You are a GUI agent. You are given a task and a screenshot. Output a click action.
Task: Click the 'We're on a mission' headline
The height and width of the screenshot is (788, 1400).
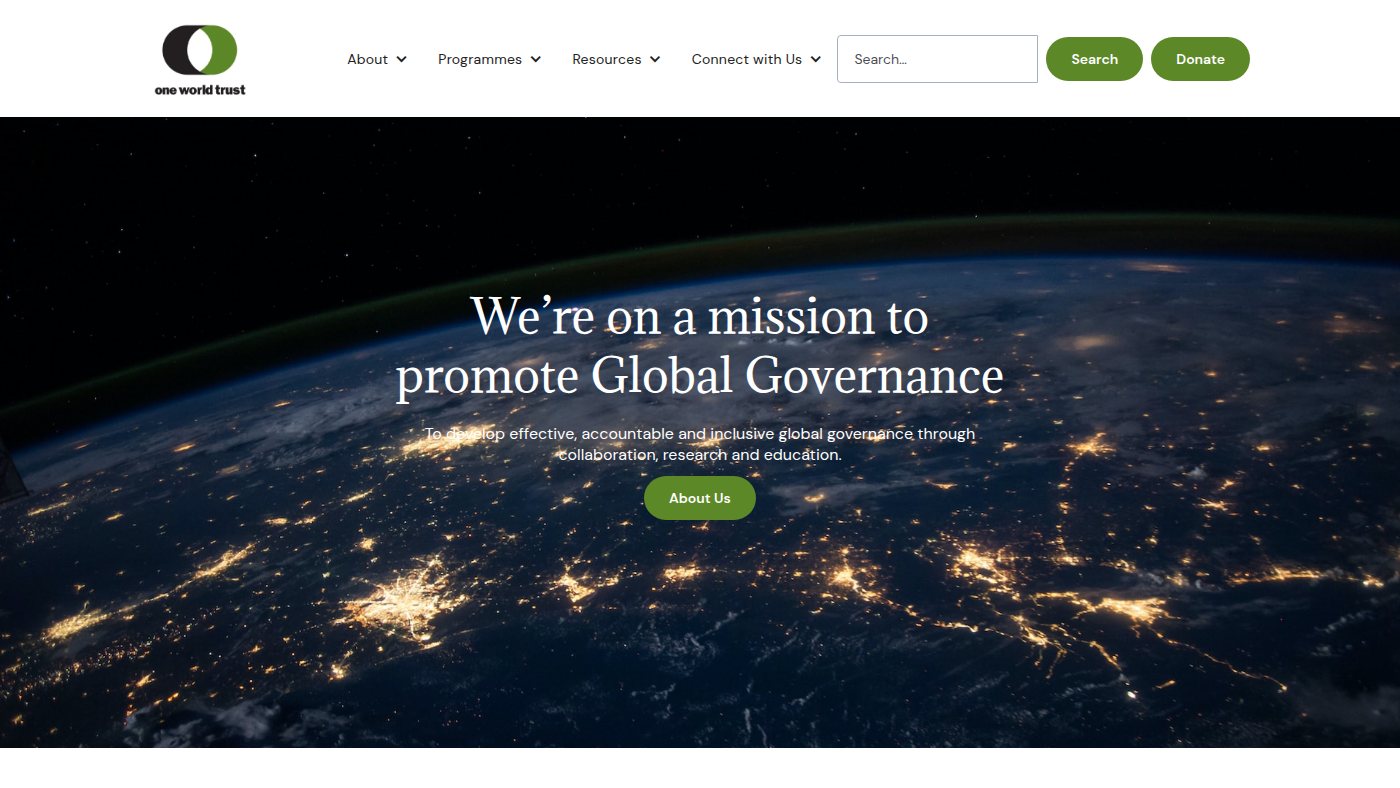[700, 346]
